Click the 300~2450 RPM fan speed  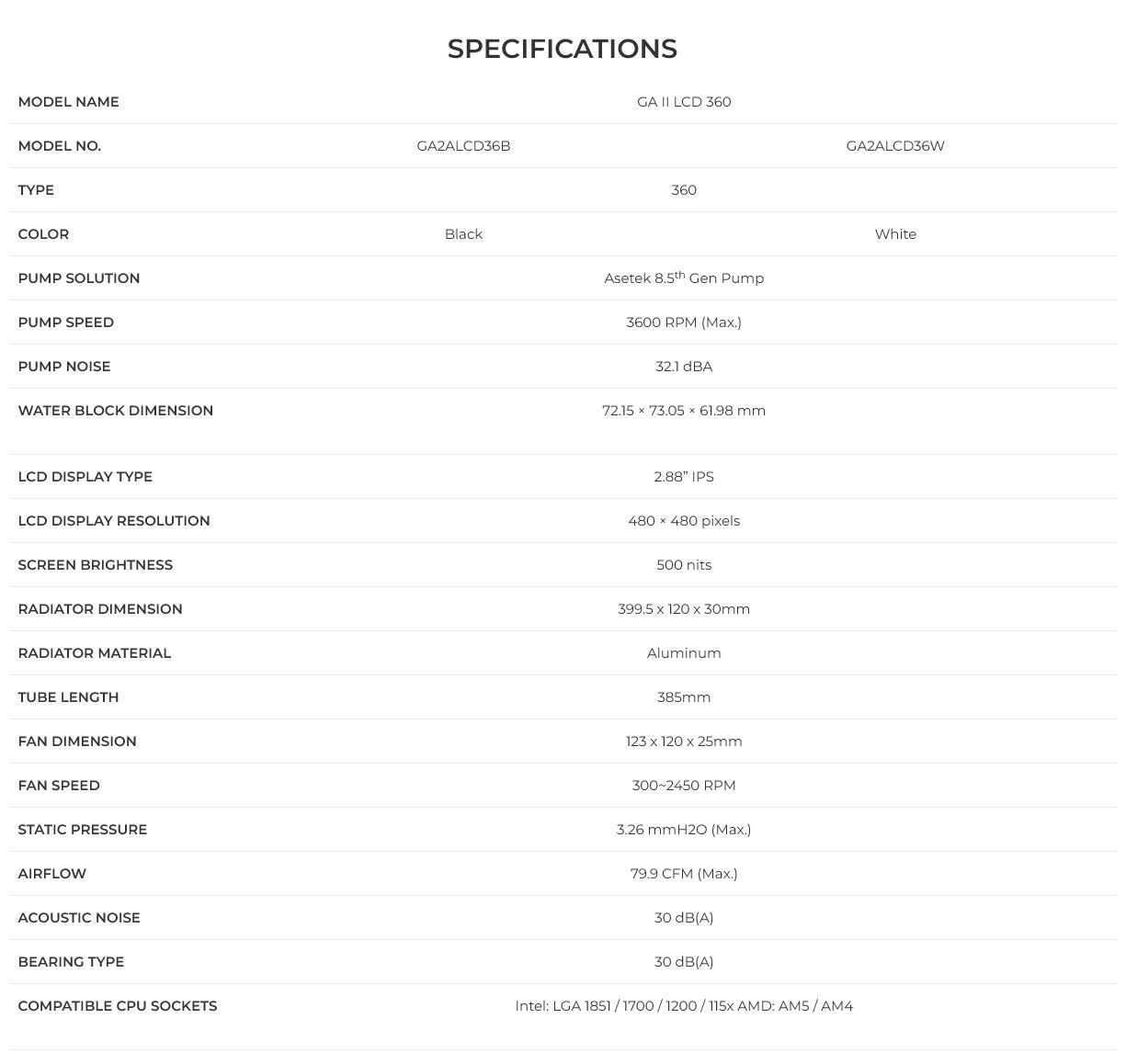pos(684,786)
